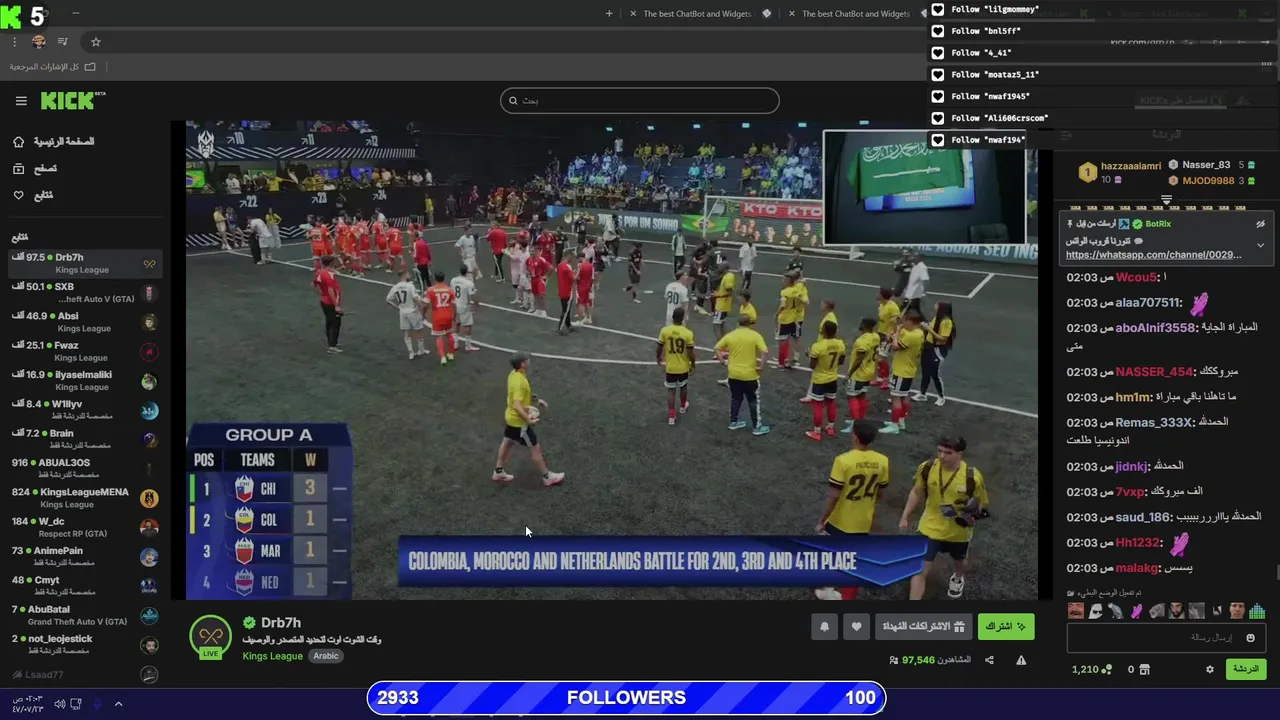Open the SXB channel in sidebar

coord(85,293)
